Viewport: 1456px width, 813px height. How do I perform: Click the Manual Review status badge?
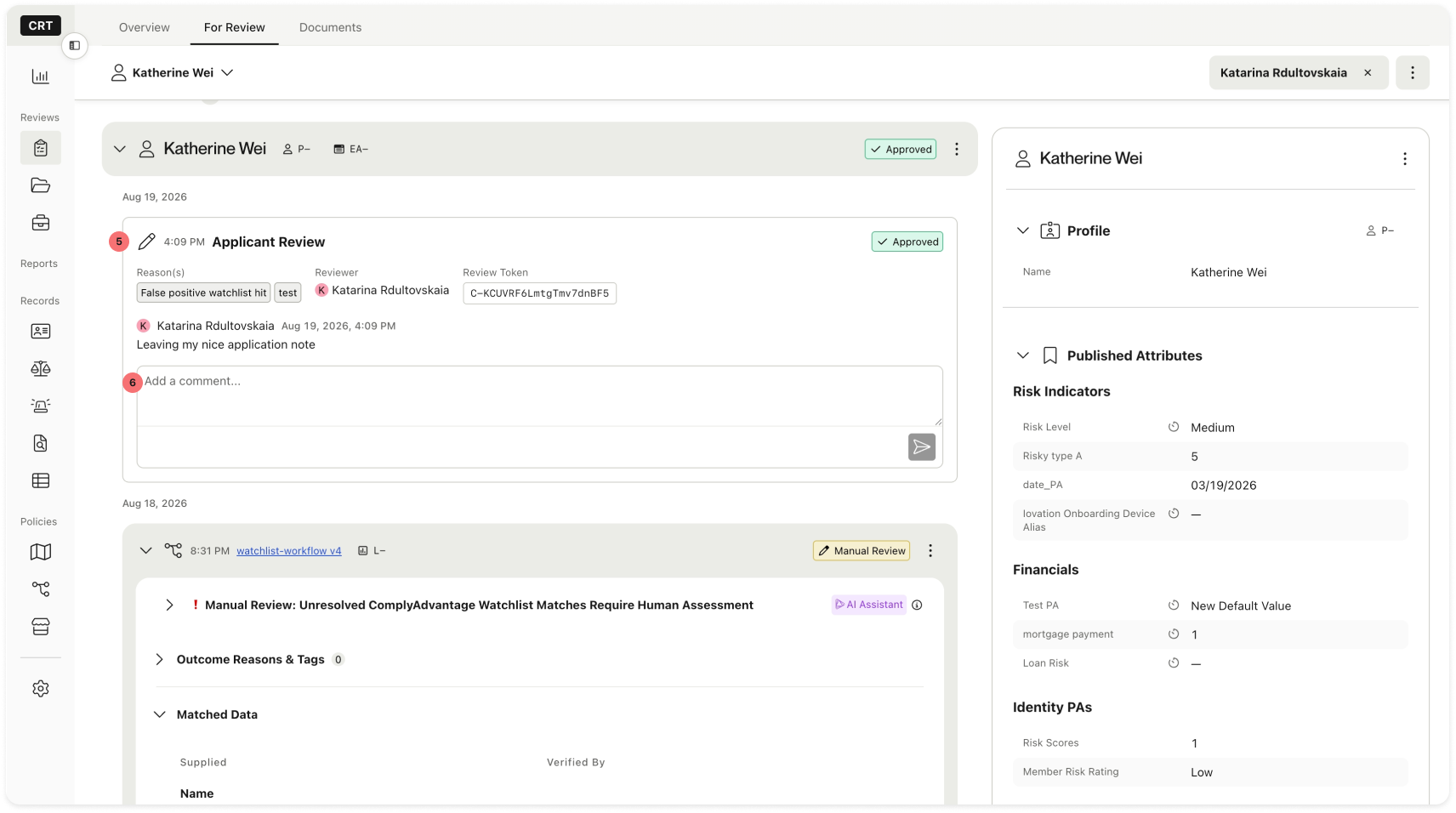862,551
